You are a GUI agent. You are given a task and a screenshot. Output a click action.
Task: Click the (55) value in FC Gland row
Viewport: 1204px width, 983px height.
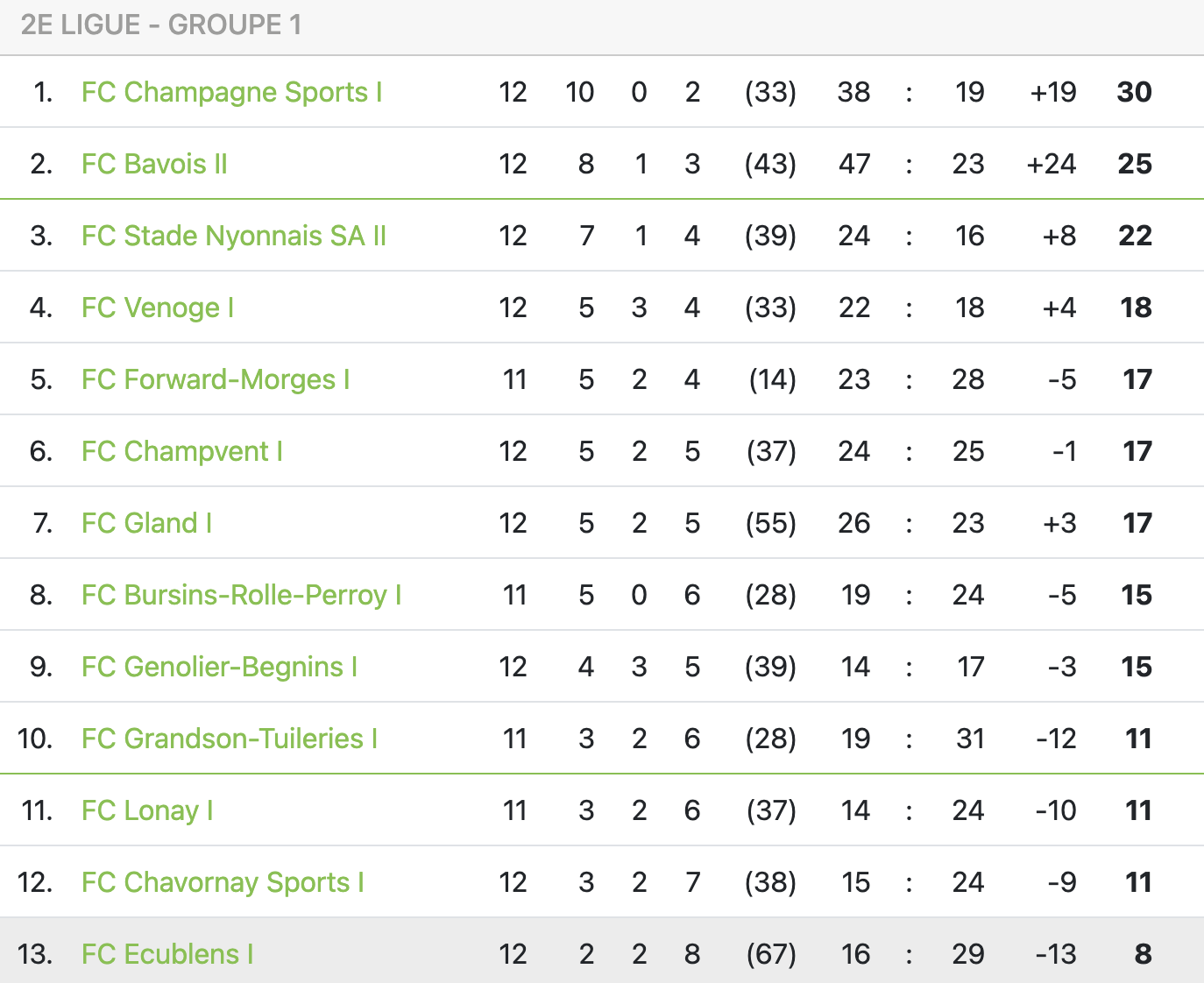(x=771, y=523)
